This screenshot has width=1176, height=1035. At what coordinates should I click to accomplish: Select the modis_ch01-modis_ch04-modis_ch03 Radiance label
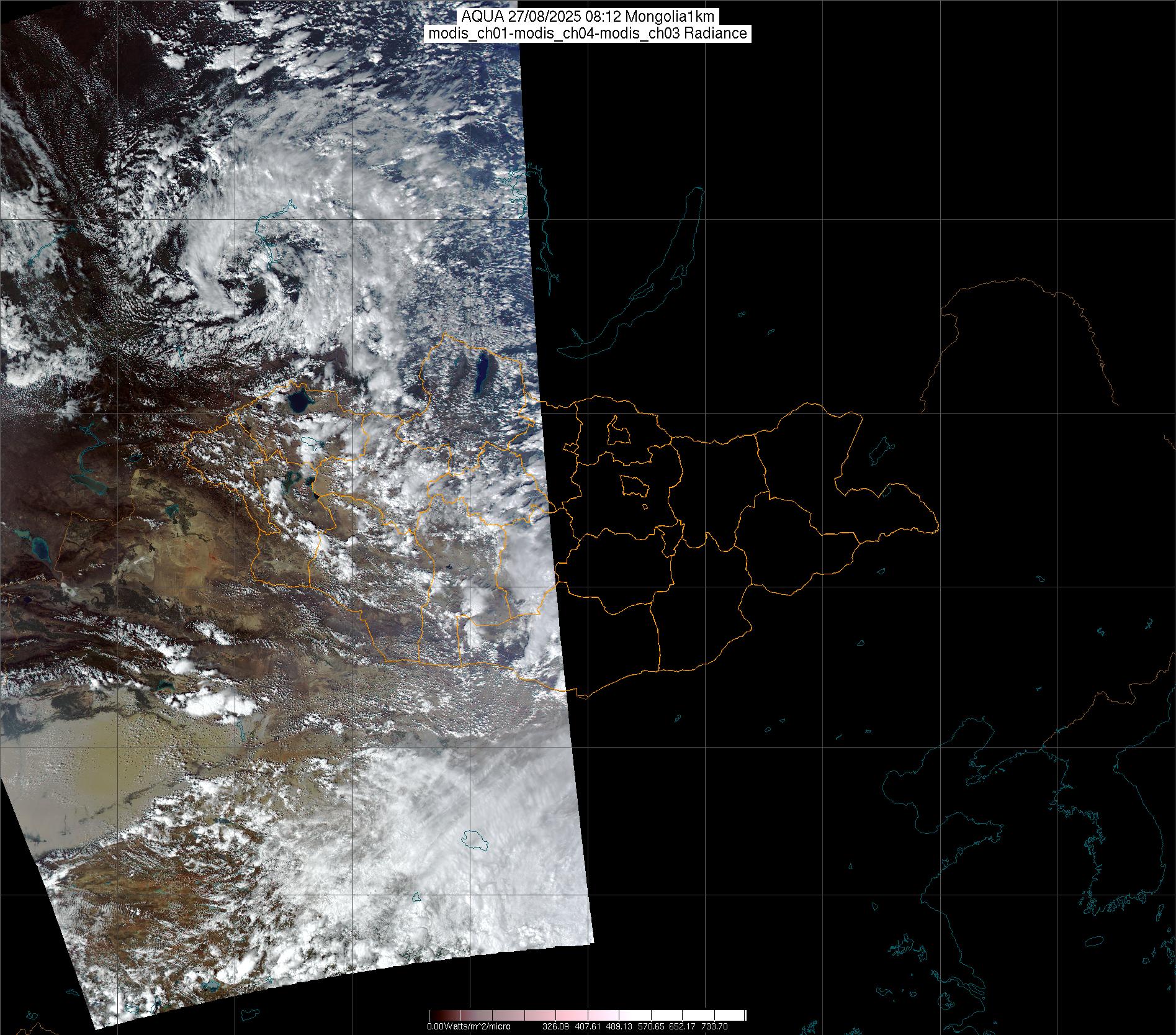(588, 34)
